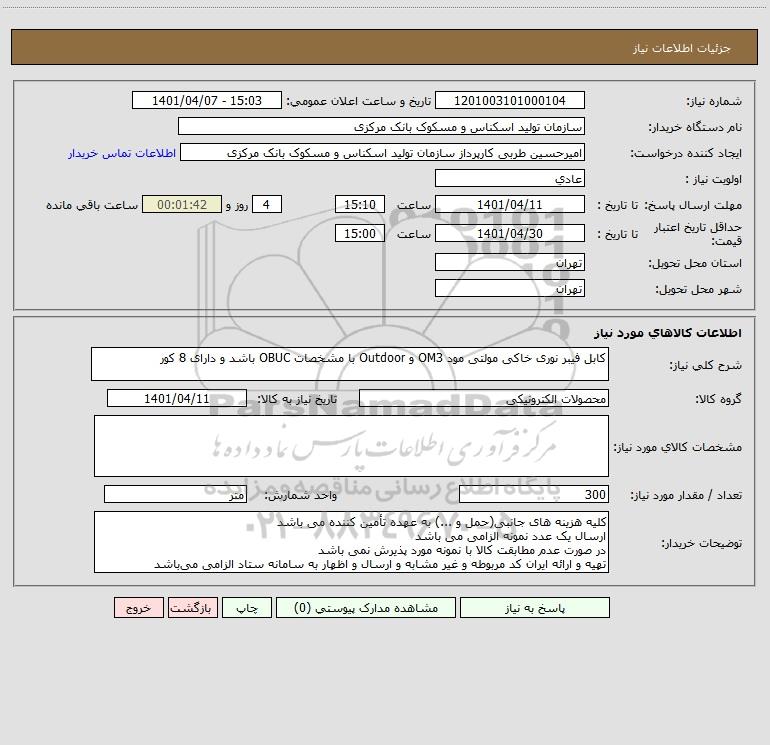Click the توضیحات خریدار text area

coord(351,542)
